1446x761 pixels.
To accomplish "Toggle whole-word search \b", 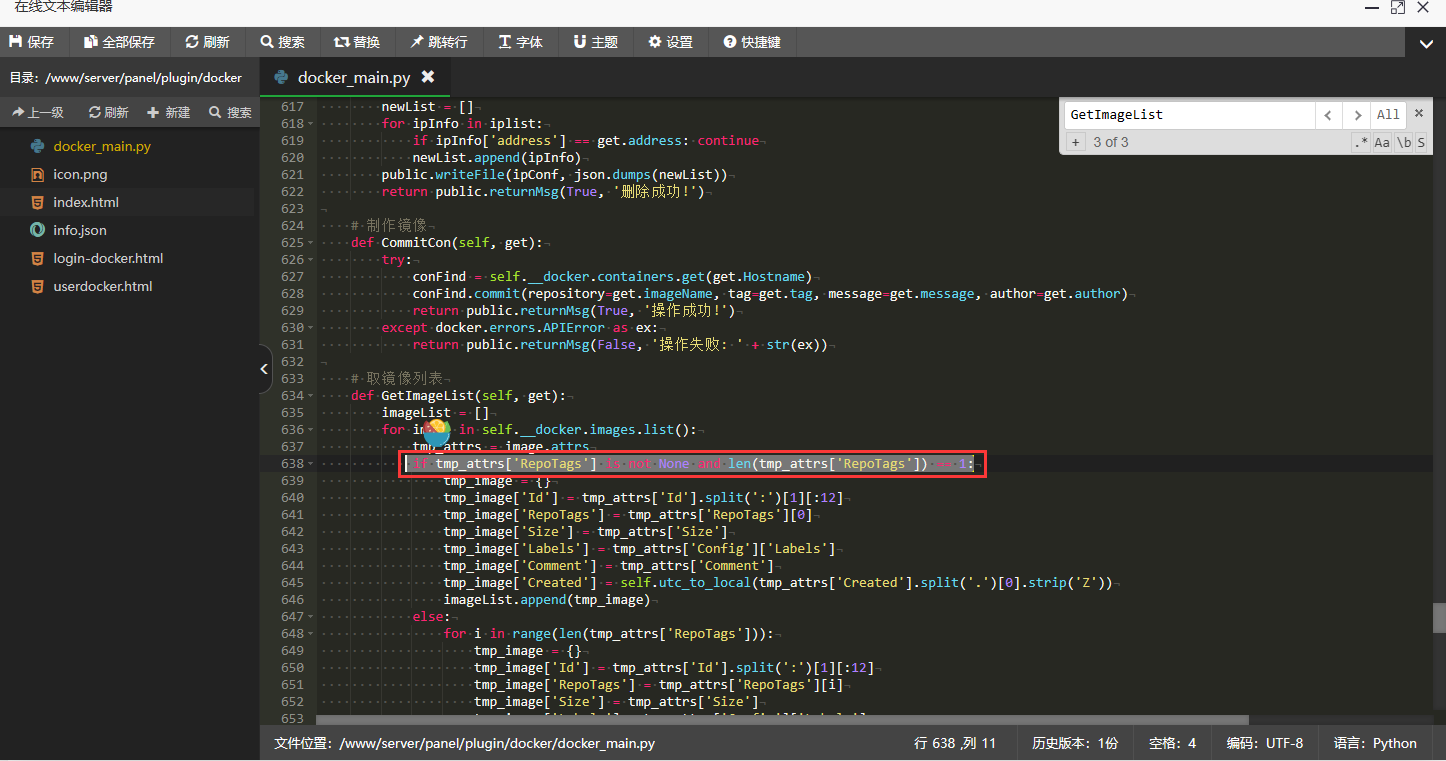I will 1404,143.
